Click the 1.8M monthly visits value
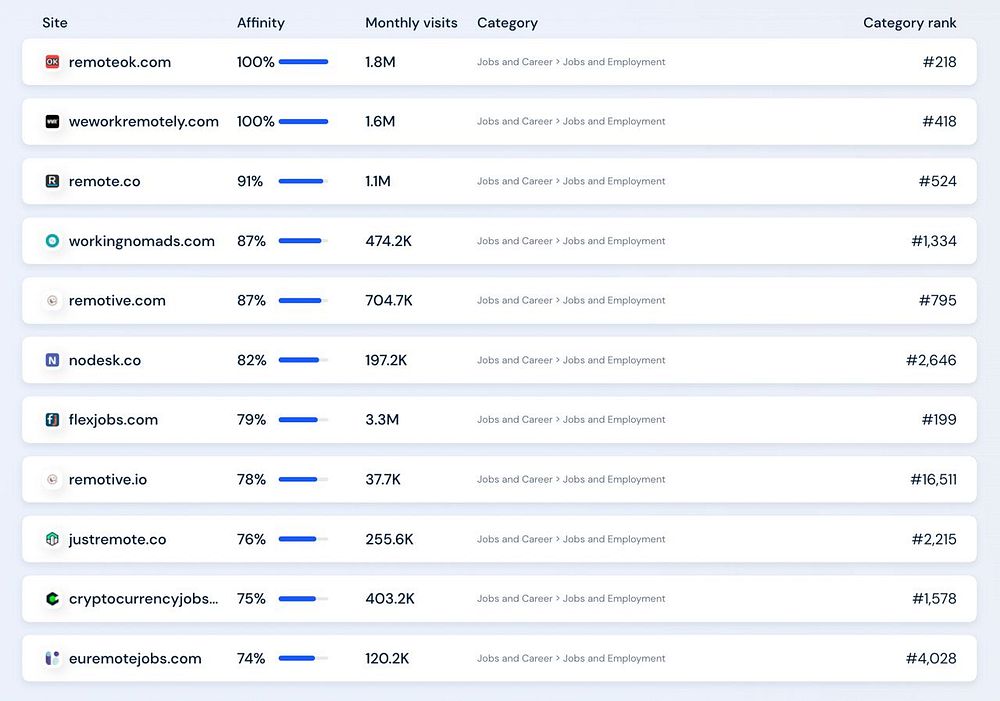Image resolution: width=1000 pixels, height=701 pixels. pos(380,62)
